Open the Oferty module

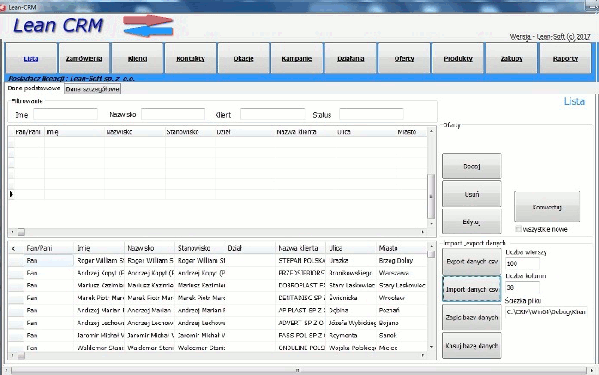coord(404,58)
